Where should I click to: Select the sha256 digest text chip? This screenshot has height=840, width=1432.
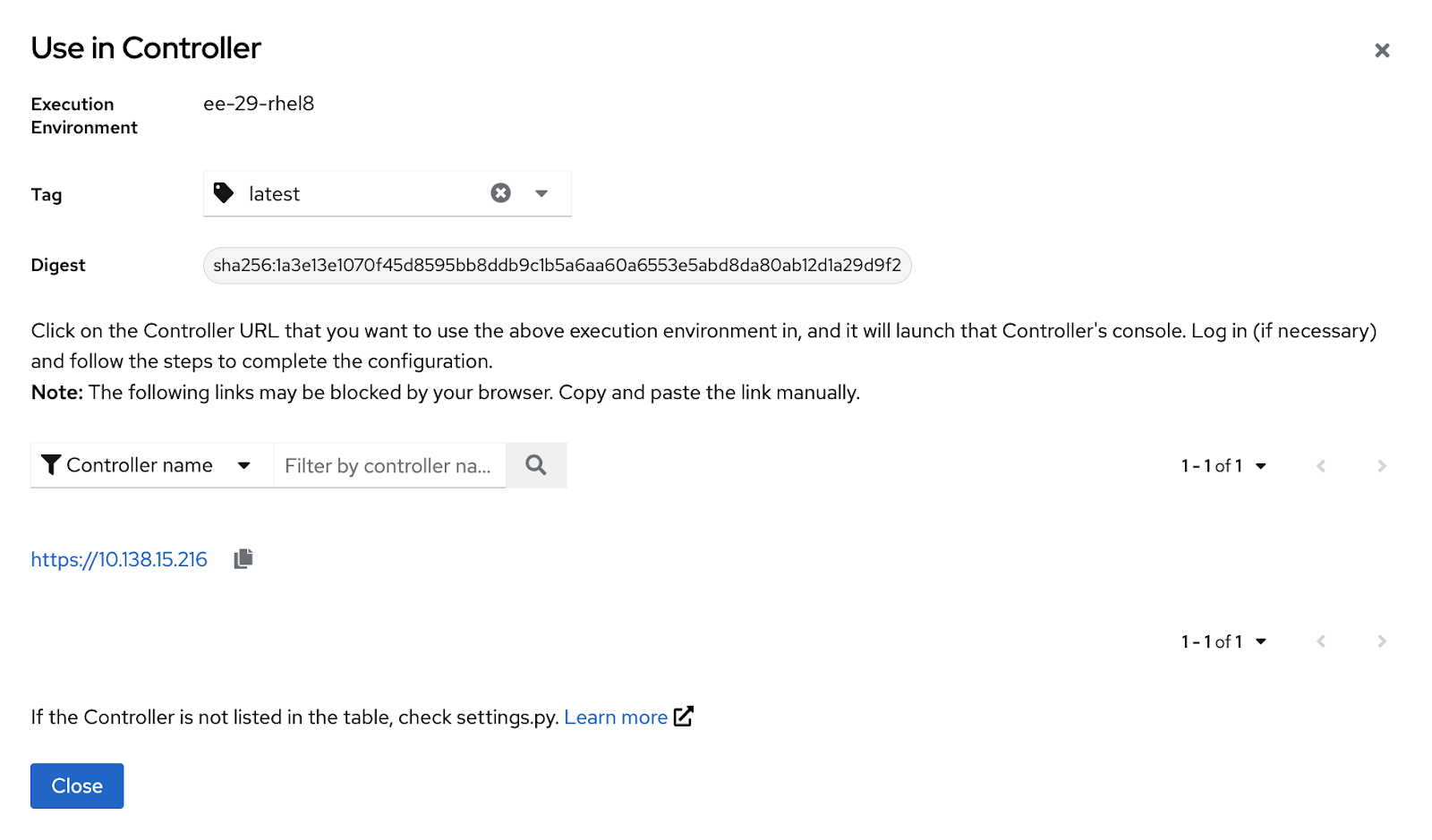pos(558,266)
